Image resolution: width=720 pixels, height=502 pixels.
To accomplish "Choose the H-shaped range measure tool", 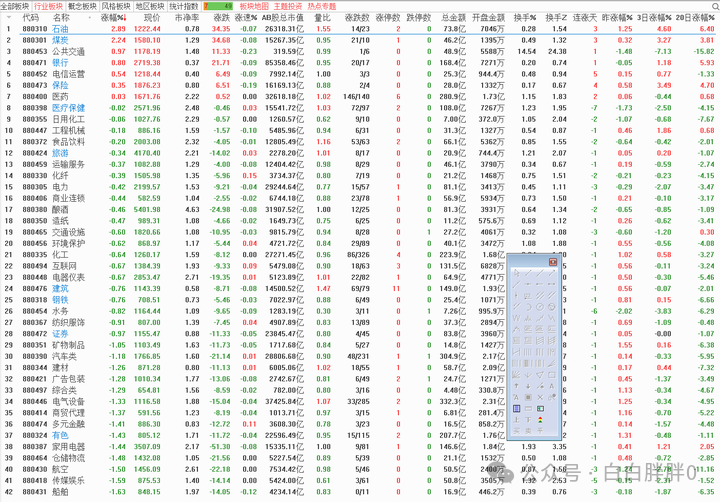I will pos(516,352).
